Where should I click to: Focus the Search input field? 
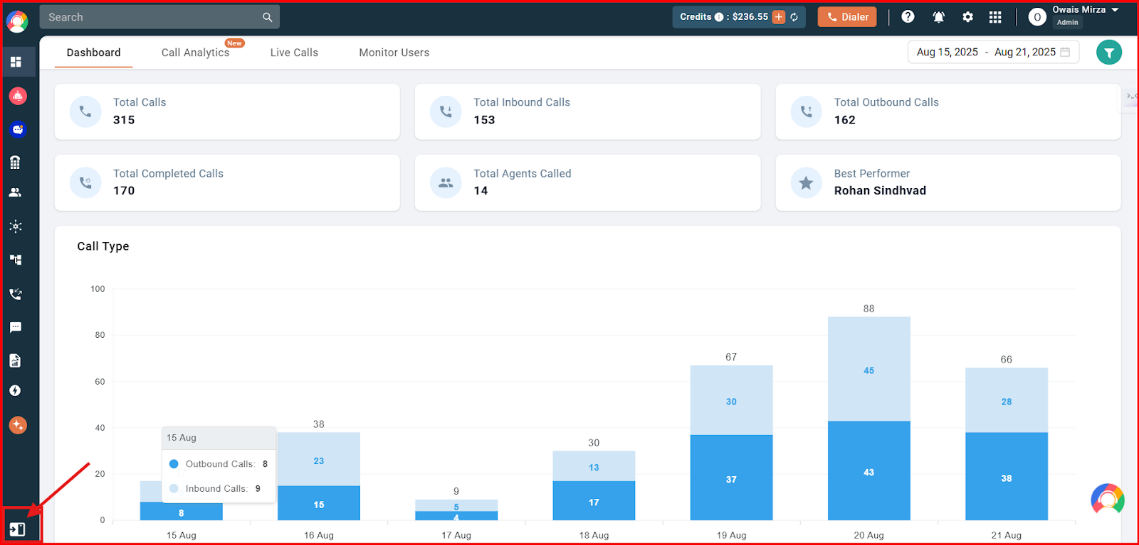point(160,17)
